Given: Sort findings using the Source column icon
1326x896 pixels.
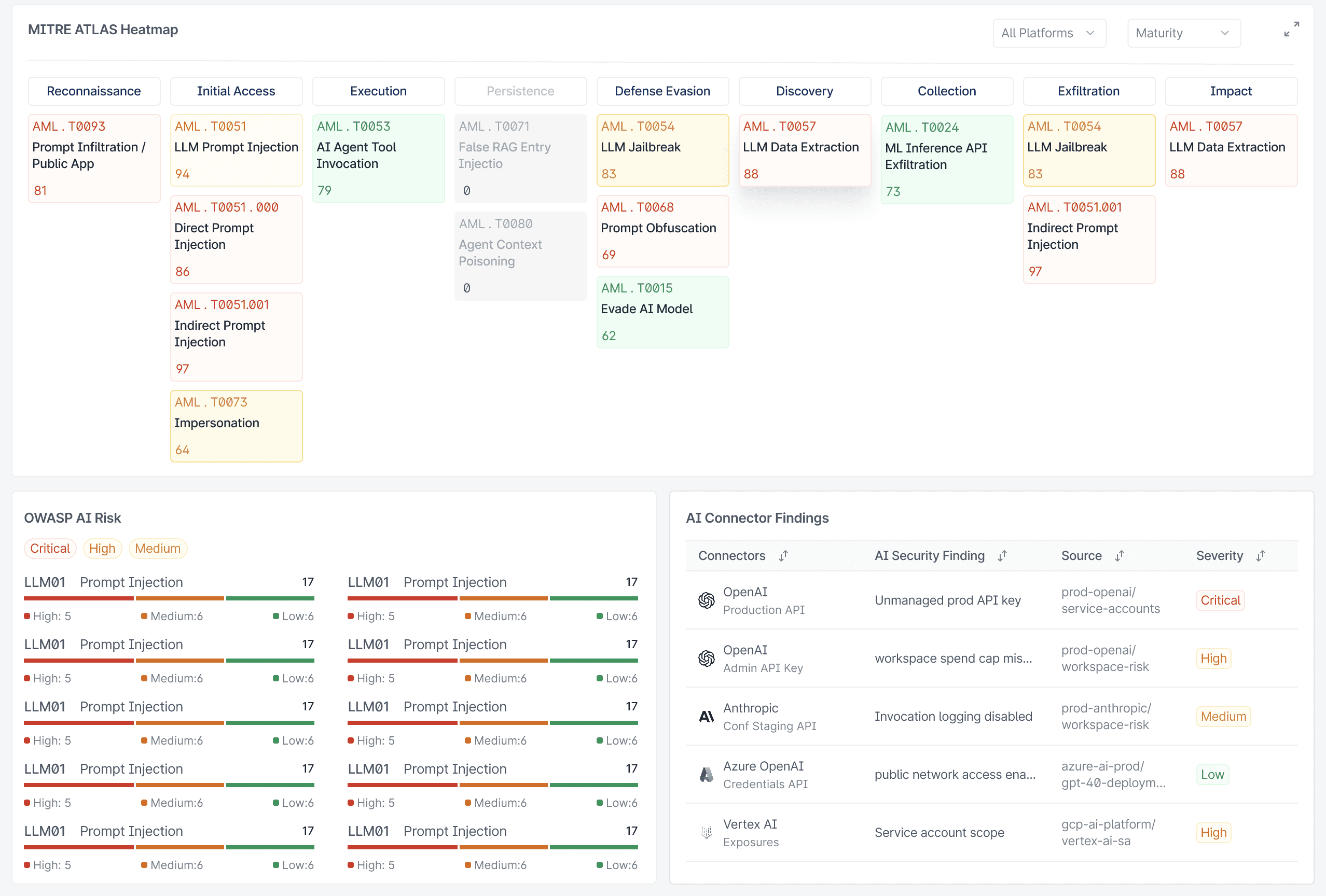Looking at the screenshot, I should 1120,555.
